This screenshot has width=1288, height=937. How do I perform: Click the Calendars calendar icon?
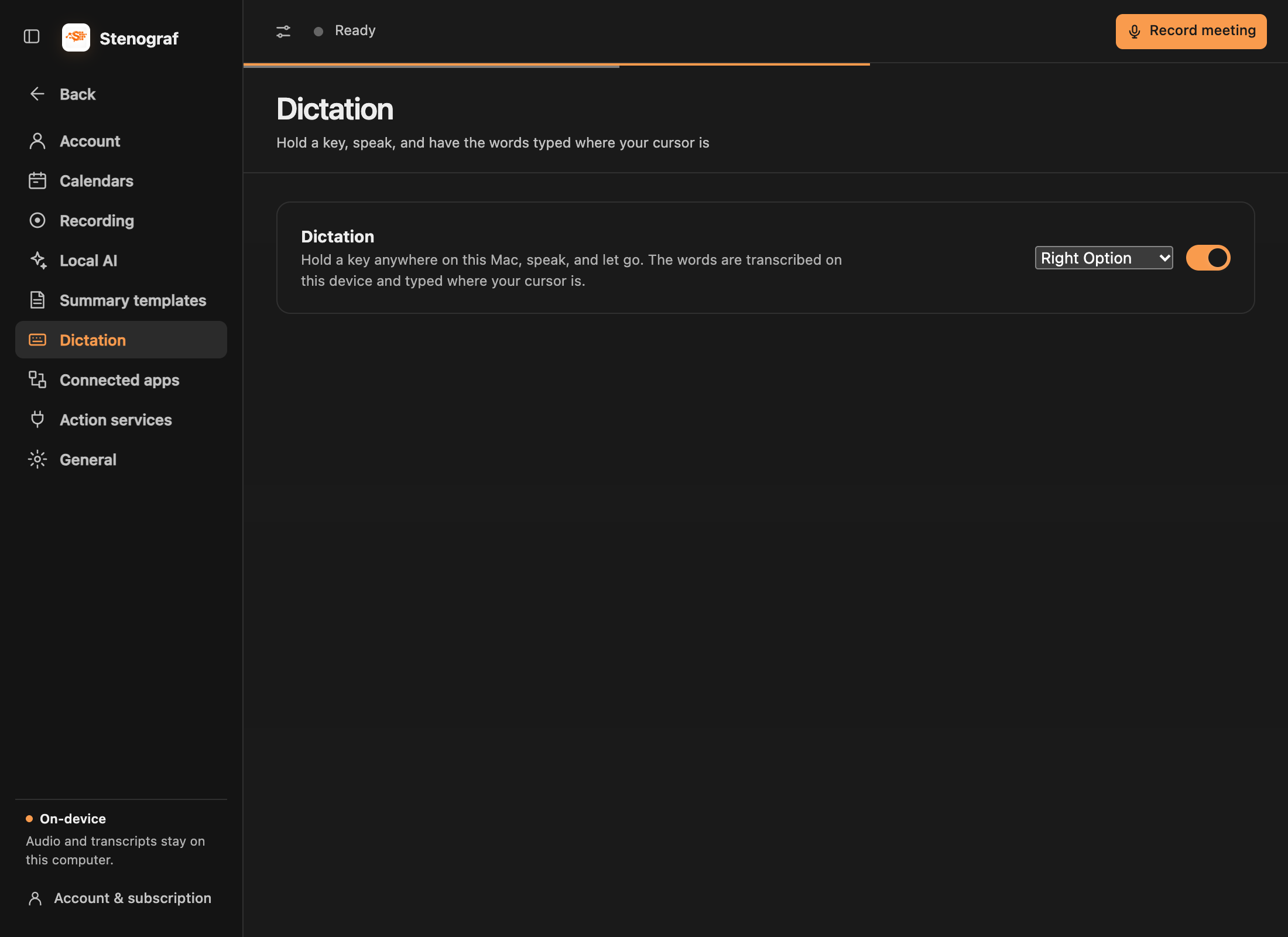click(37, 181)
